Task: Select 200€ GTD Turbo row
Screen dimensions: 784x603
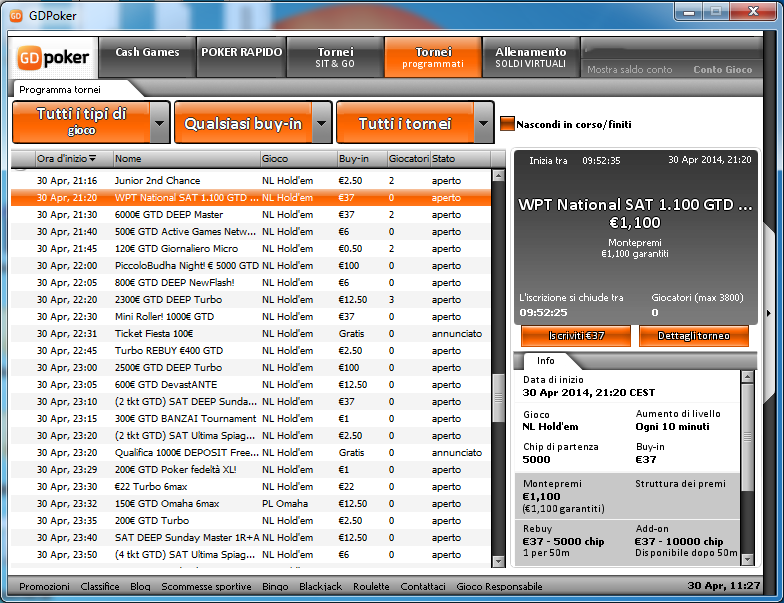Action: pyautogui.click(x=251, y=520)
